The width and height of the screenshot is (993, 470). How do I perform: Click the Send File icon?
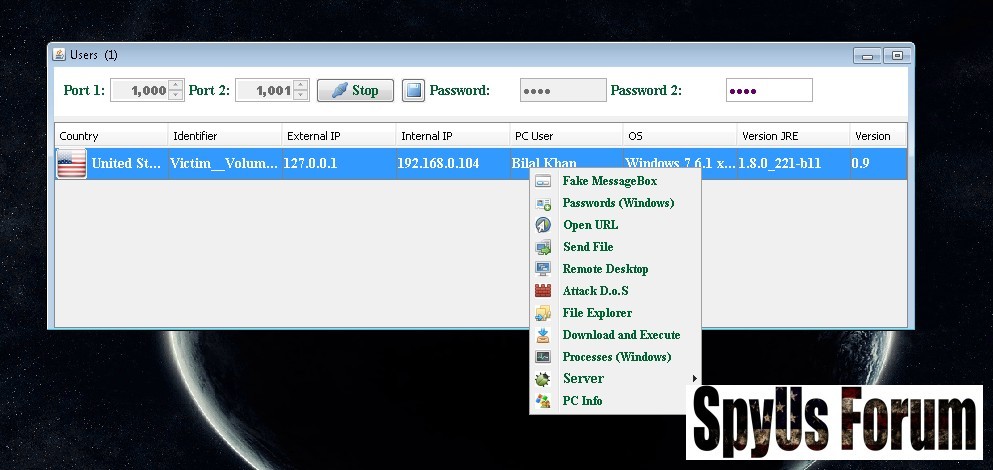point(543,247)
